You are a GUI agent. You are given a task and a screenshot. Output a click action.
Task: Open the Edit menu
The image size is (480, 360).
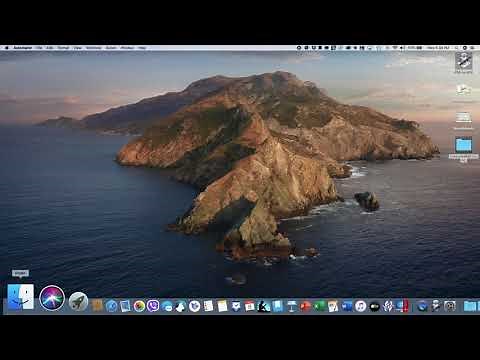coord(50,48)
